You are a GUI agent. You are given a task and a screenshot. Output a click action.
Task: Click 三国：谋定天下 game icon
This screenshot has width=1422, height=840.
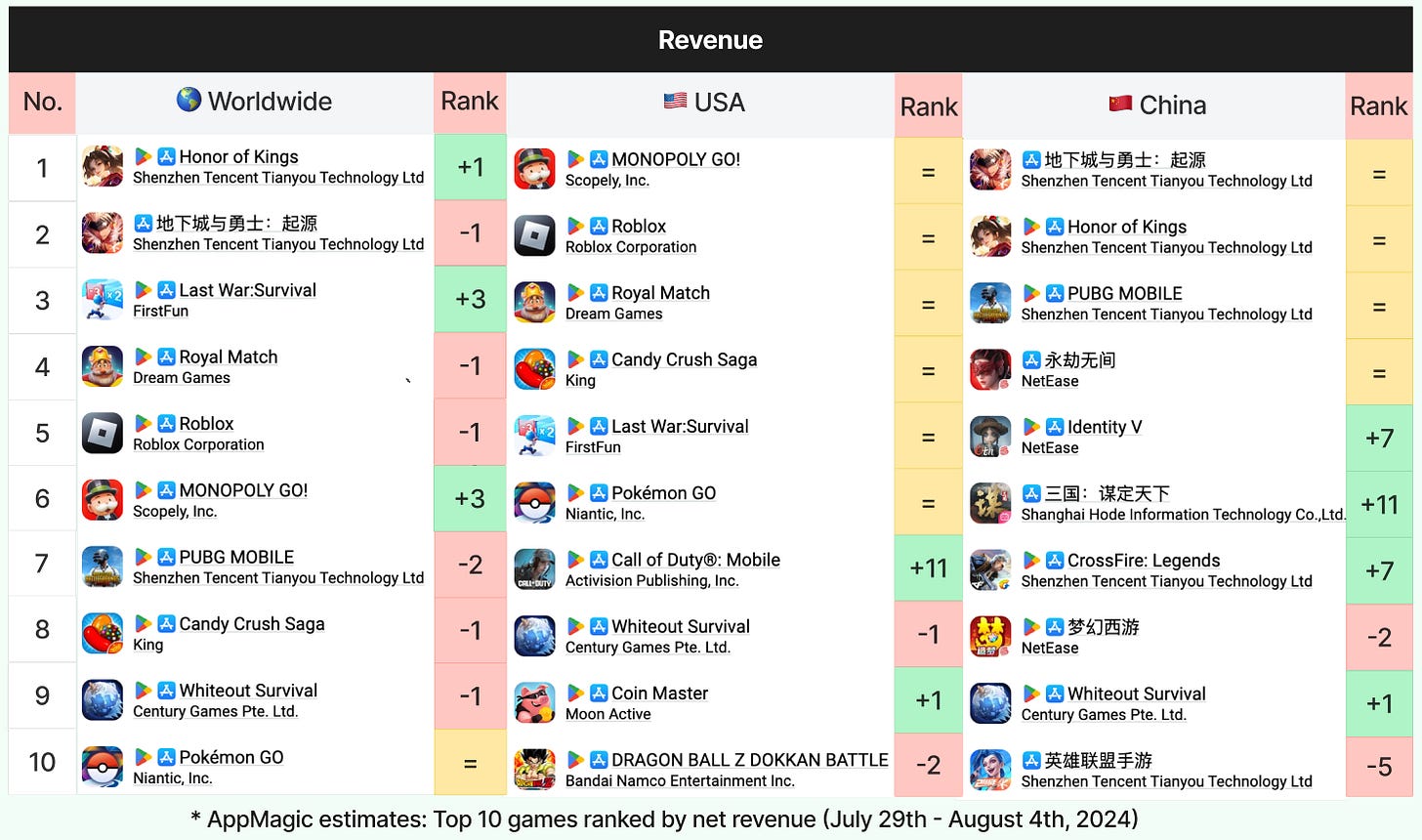click(x=990, y=503)
